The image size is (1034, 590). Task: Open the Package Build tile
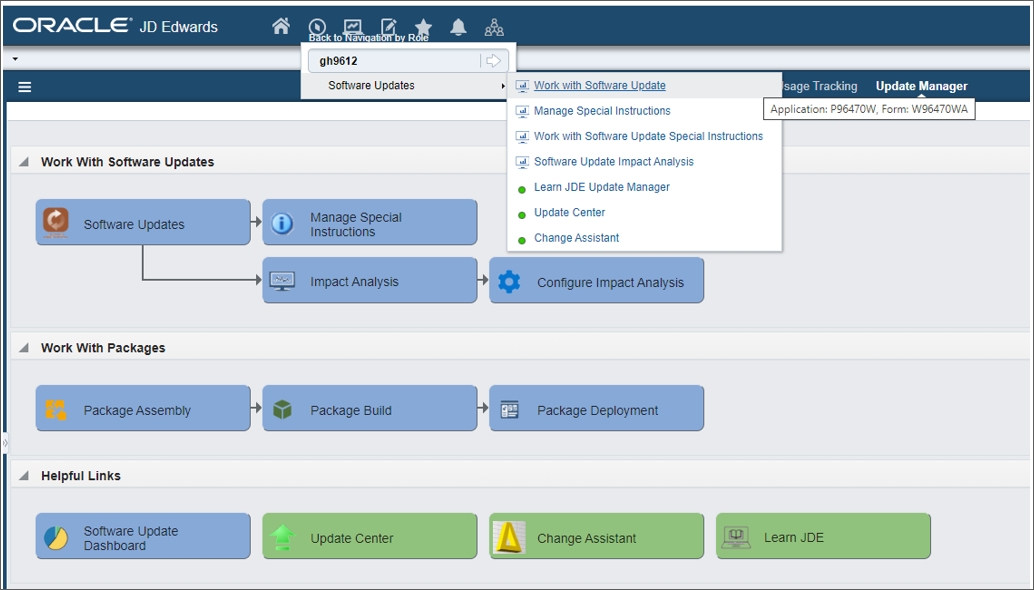pos(370,408)
